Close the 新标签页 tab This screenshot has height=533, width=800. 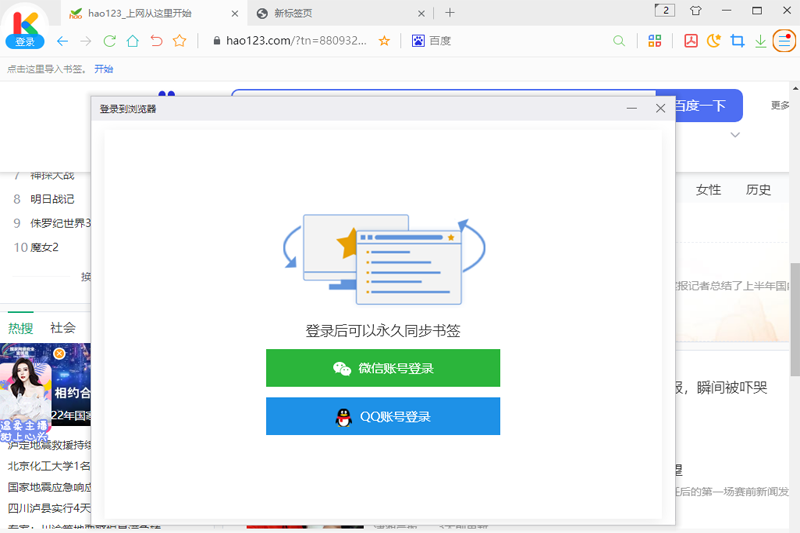pyautogui.click(x=421, y=14)
